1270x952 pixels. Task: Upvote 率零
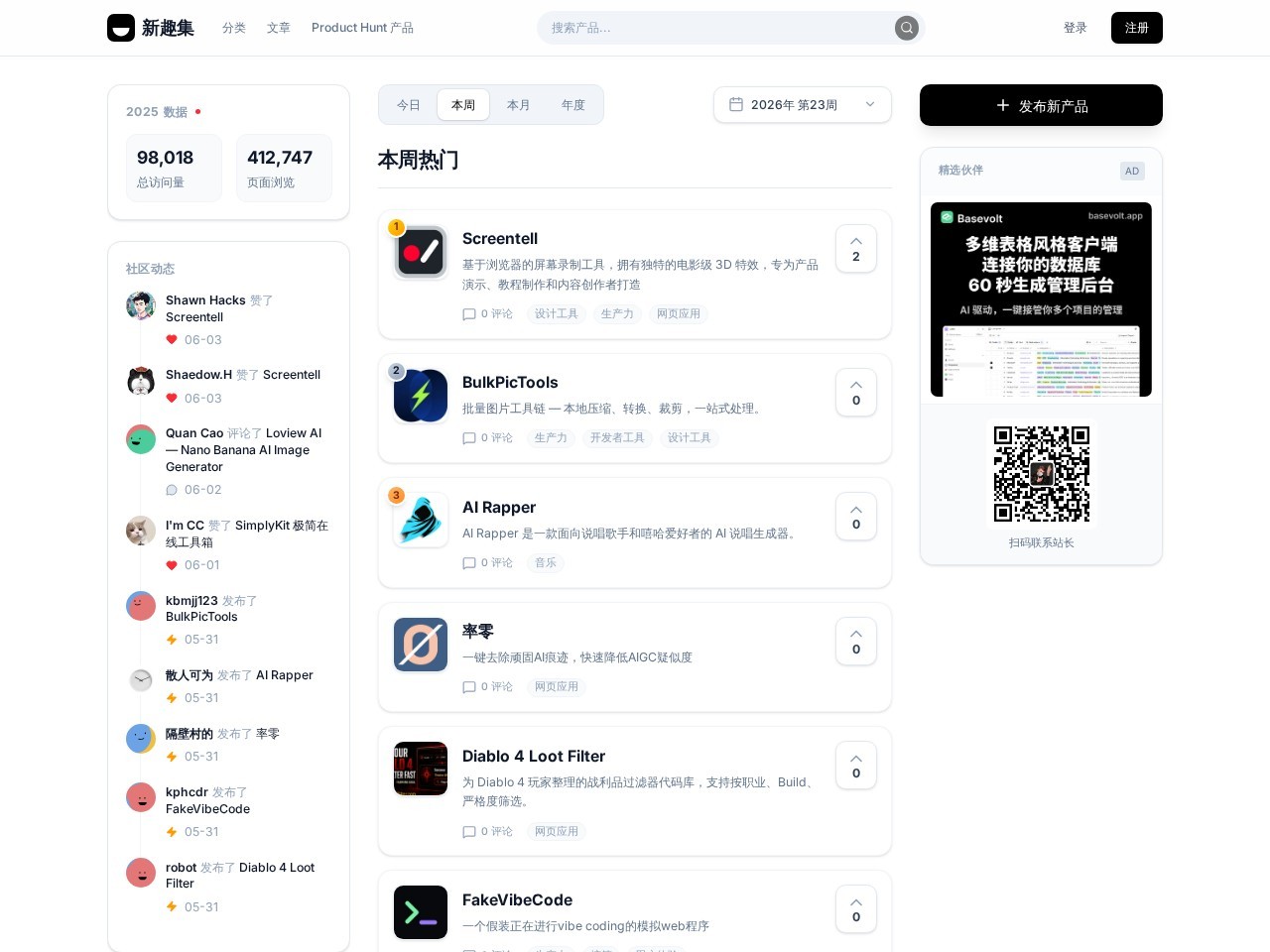click(x=856, y=642)
